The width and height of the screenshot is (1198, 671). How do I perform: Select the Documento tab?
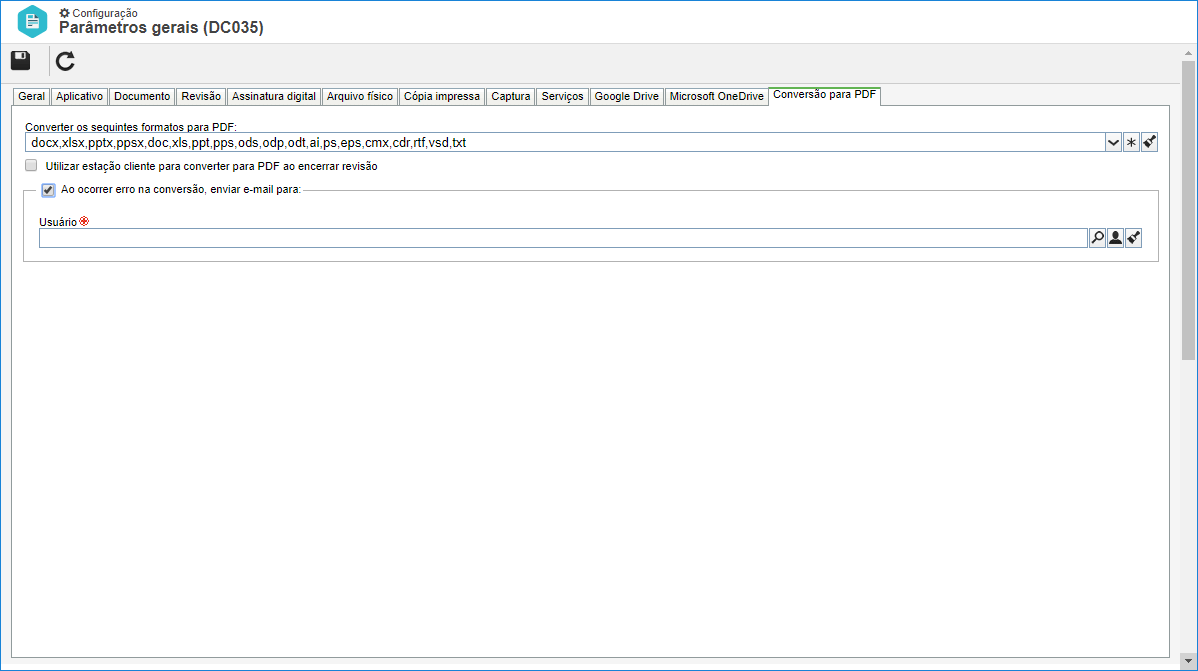(142, 96)
